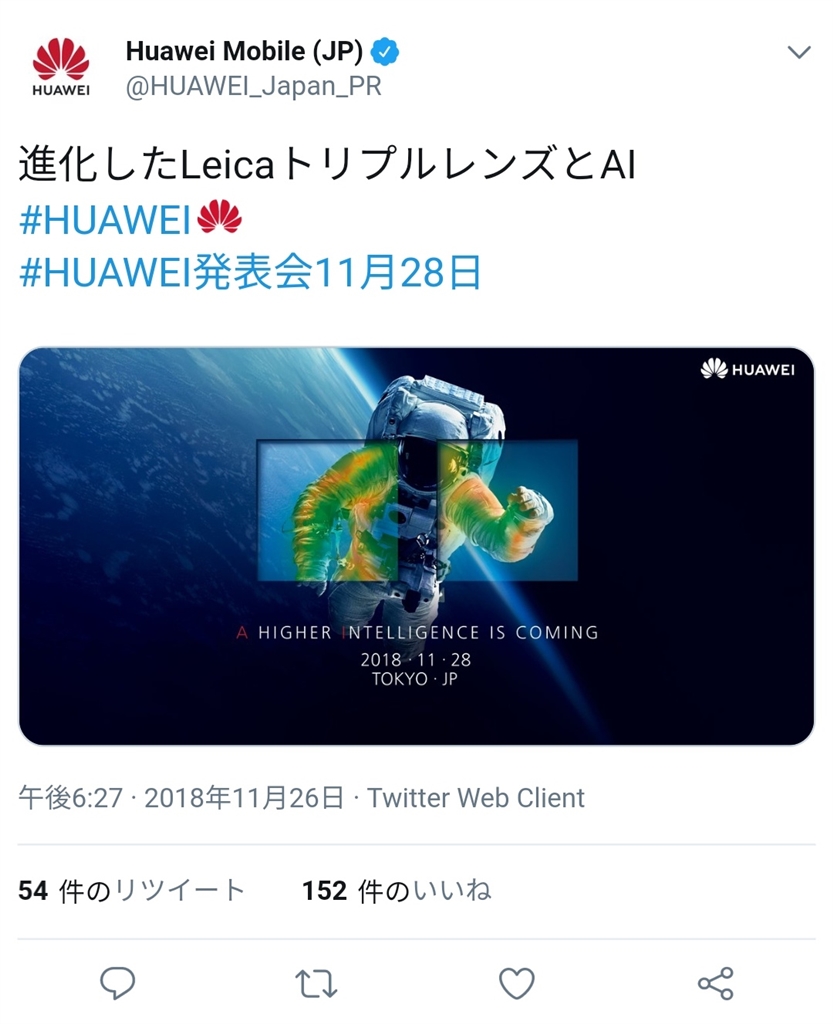Expand the tweet options chevron
The height and width of the screenshot is (1024, 833).
799,52
